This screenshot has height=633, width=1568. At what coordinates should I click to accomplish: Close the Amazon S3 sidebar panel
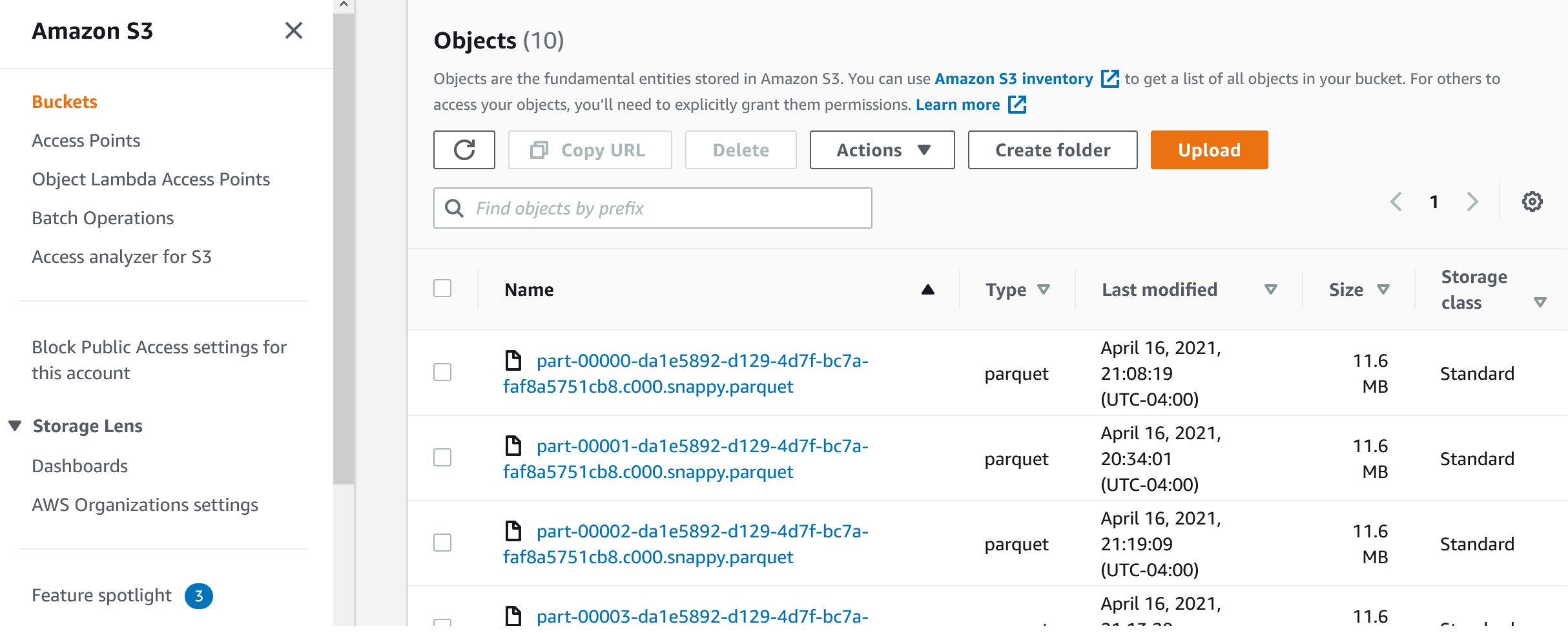(x=294, y=30)
